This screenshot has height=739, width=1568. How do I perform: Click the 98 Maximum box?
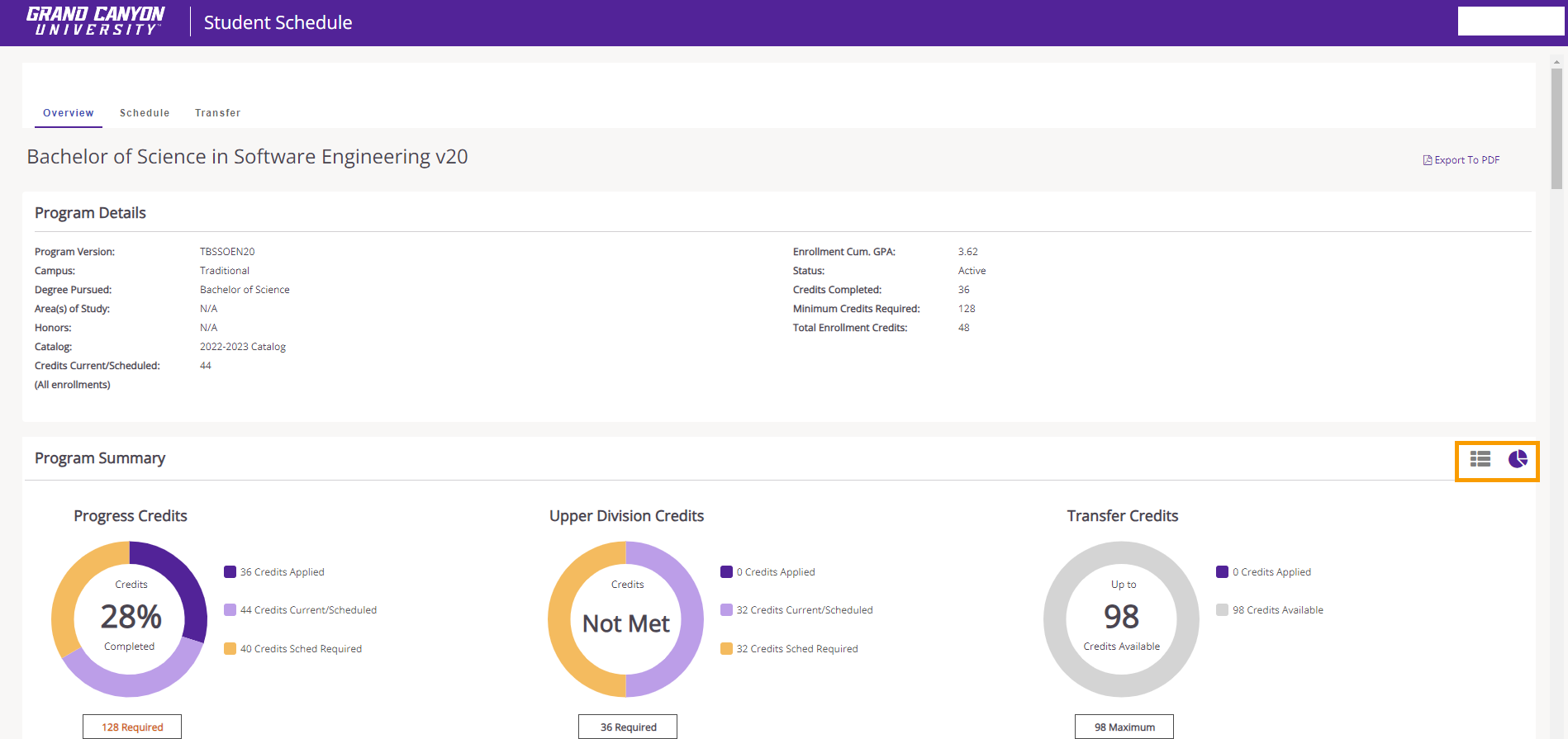[1124, 727]
